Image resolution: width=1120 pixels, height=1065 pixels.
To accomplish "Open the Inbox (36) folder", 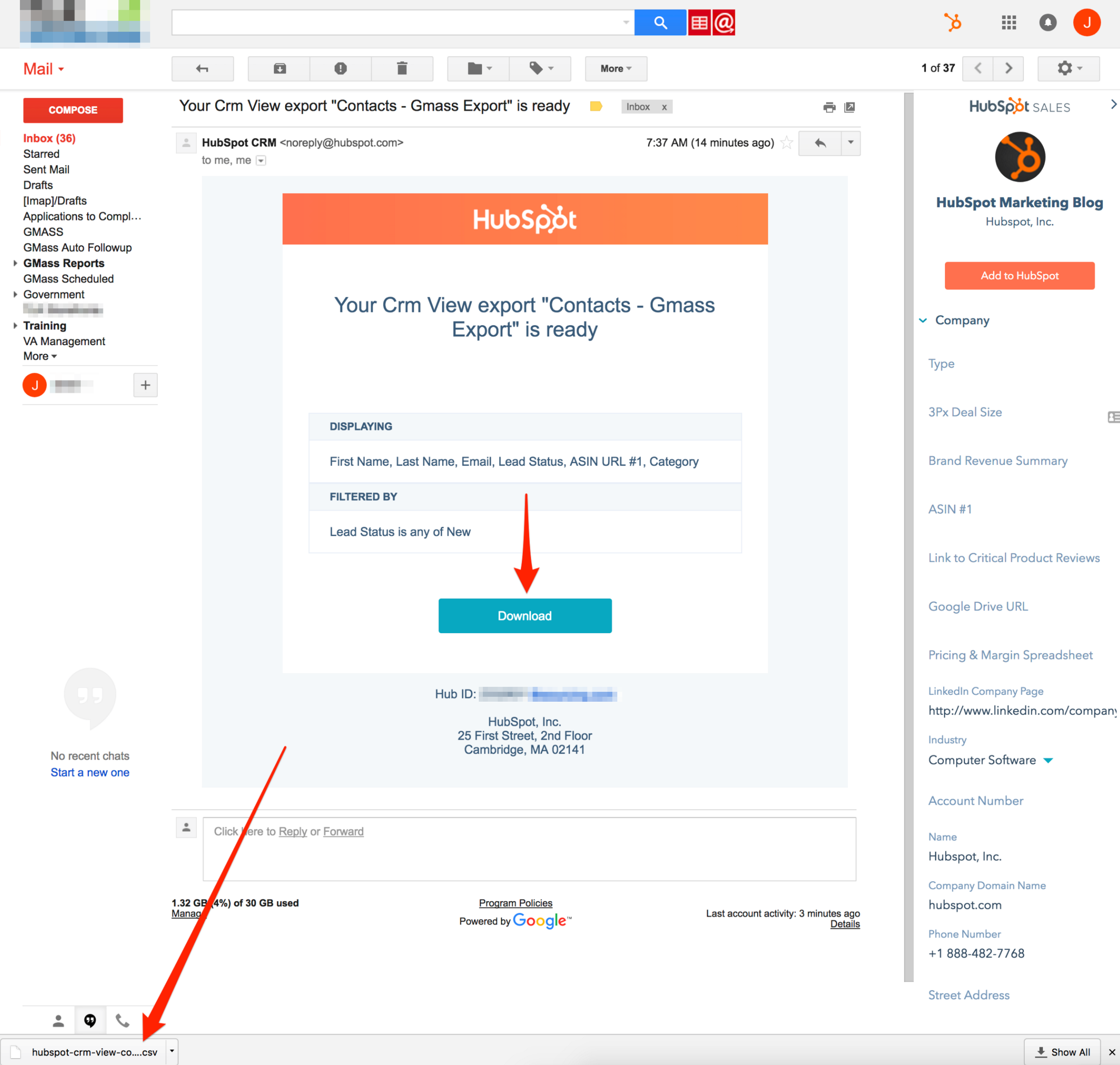I will click(49, 139).
